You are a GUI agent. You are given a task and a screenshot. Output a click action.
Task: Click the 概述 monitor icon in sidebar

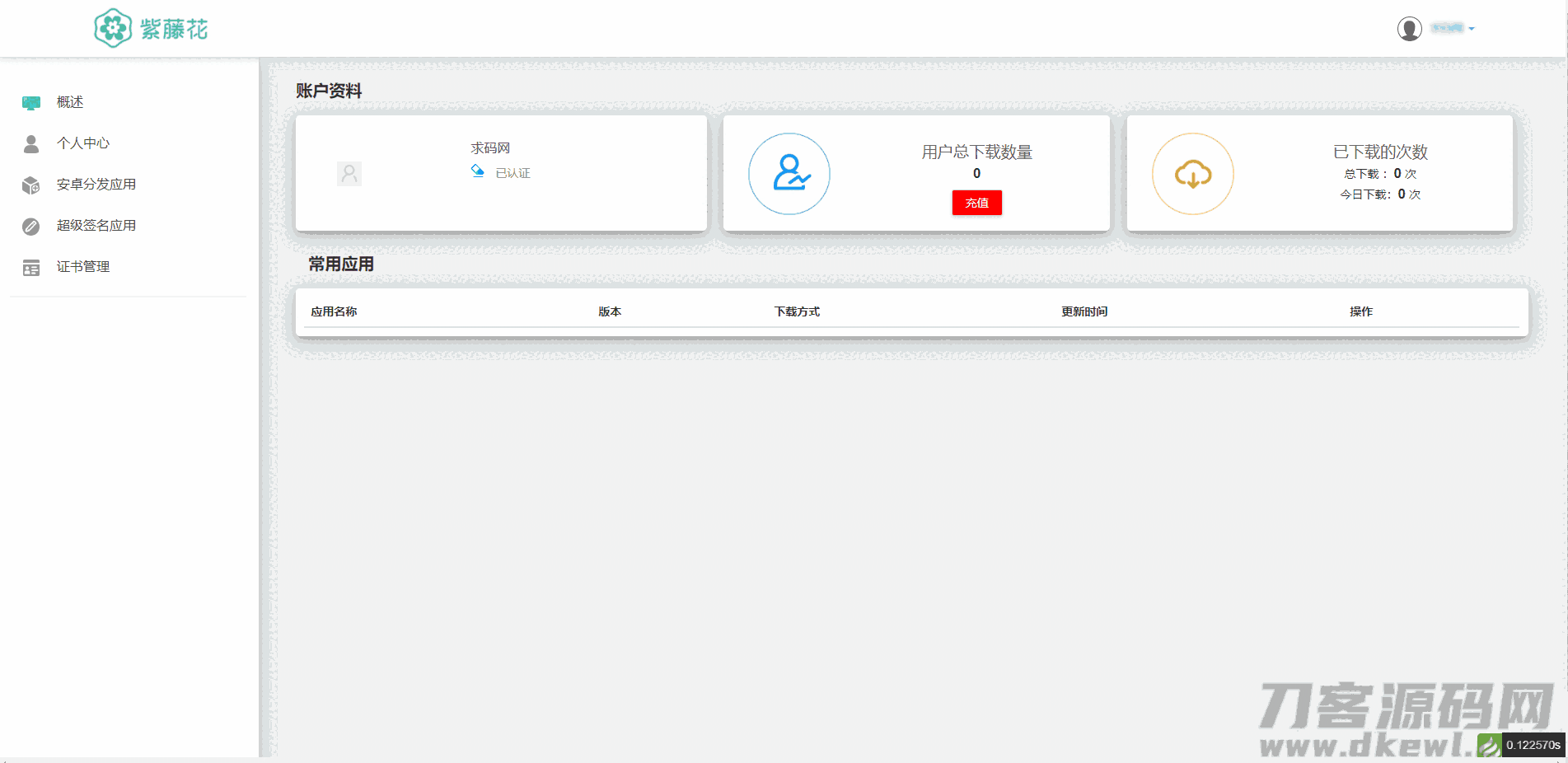pos(31,103)
